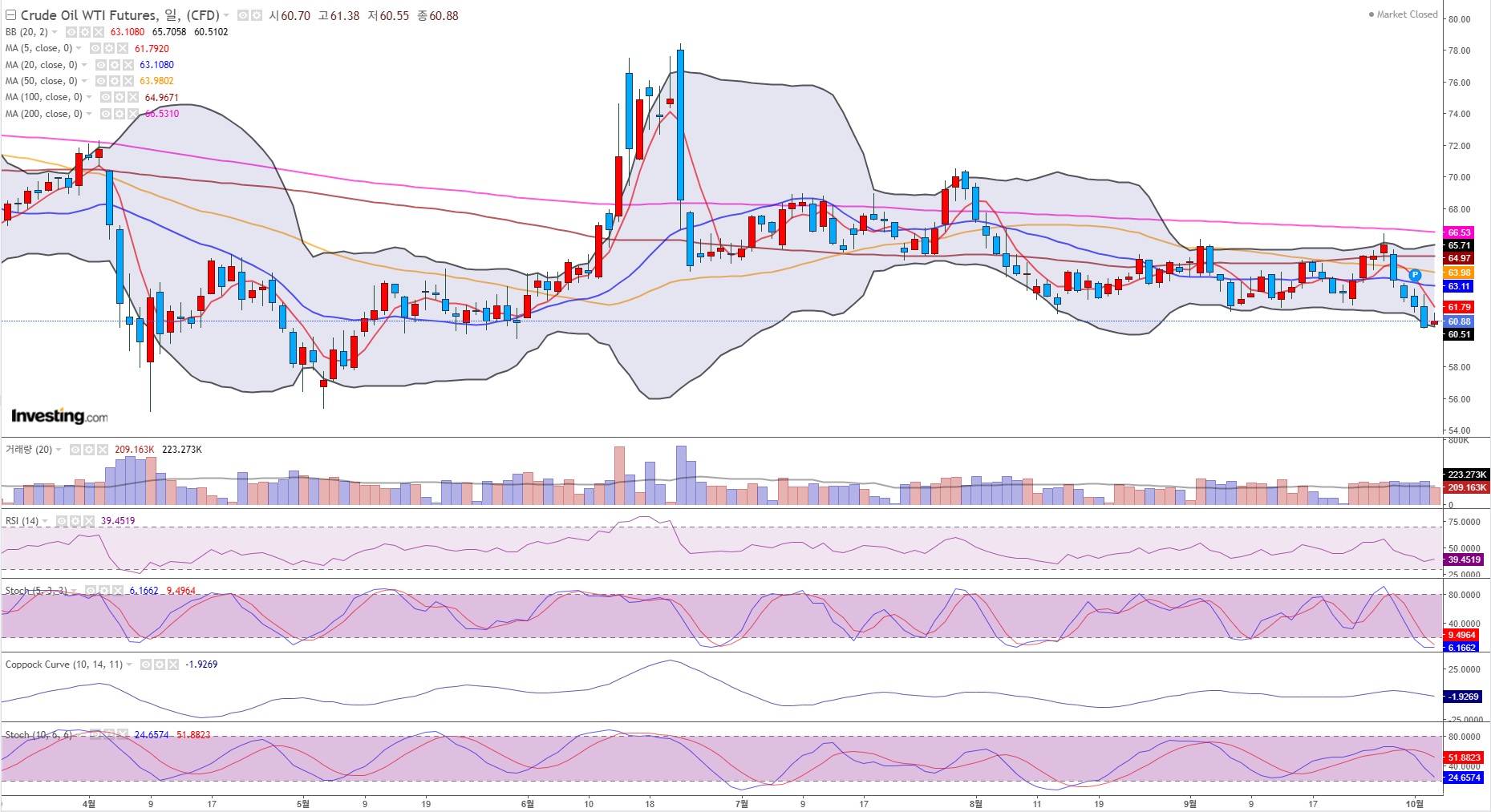Screen dimensions: 1491x812
Task: Open the RSI (14) dropdown arrow
Action: tap(45, 521)
